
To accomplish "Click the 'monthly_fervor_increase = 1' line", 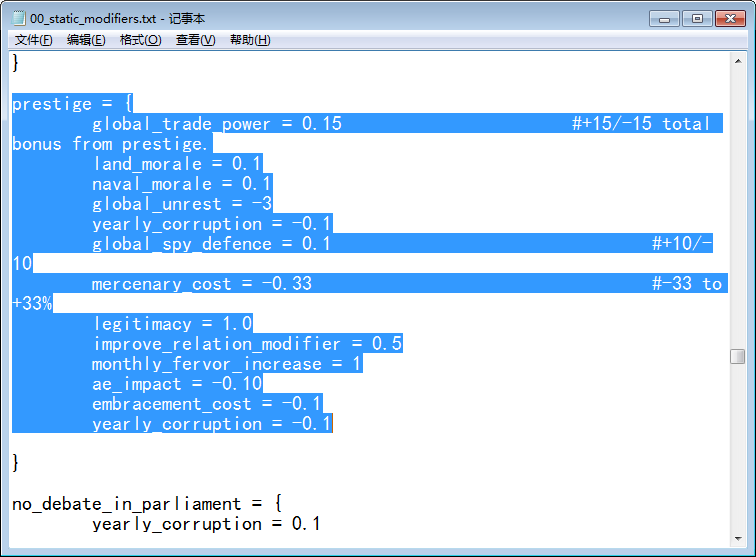I will pyautogui.click(x=227, y=364).
